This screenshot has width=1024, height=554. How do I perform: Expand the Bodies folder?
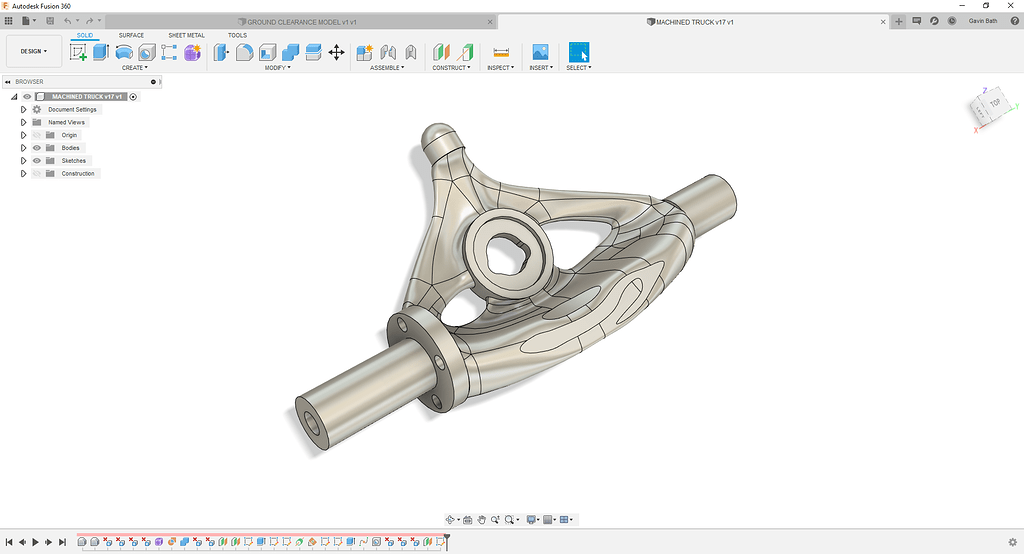pos(24,148)
